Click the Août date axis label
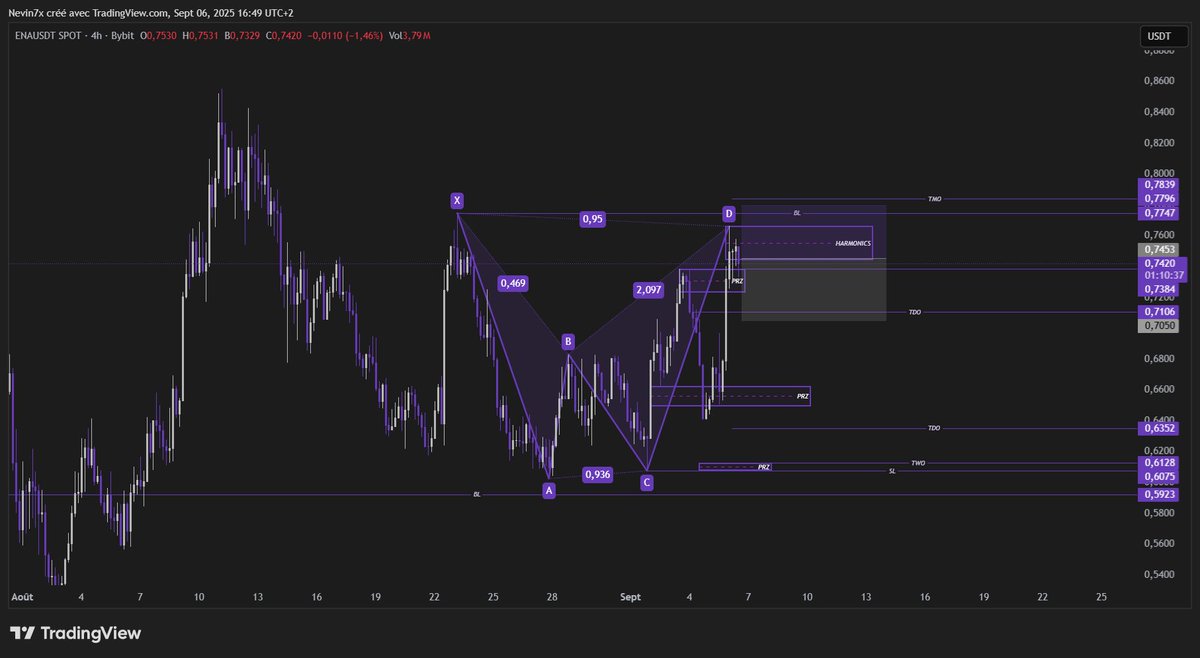 21,596
